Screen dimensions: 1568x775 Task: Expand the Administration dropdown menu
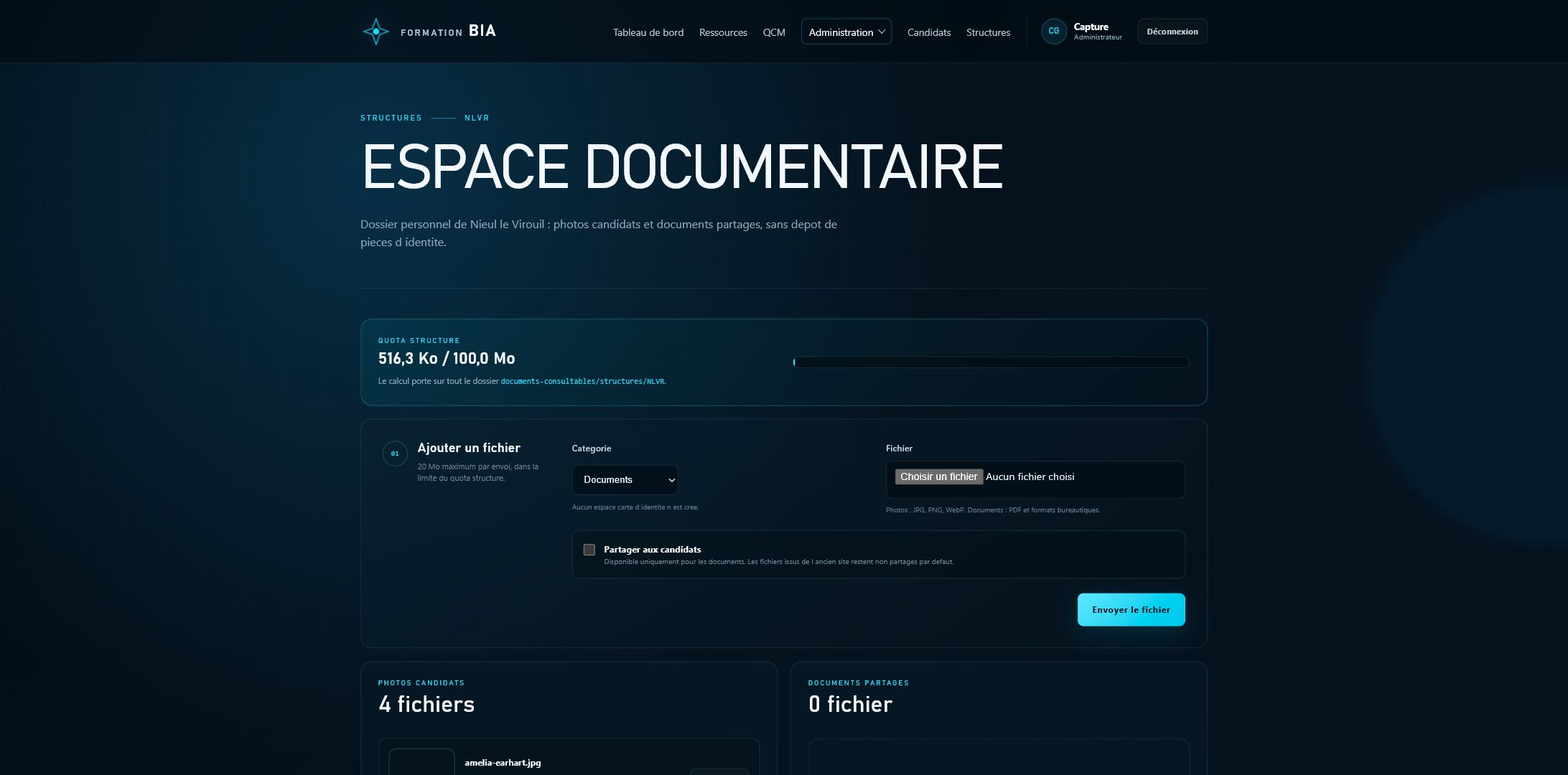point(846,32)
